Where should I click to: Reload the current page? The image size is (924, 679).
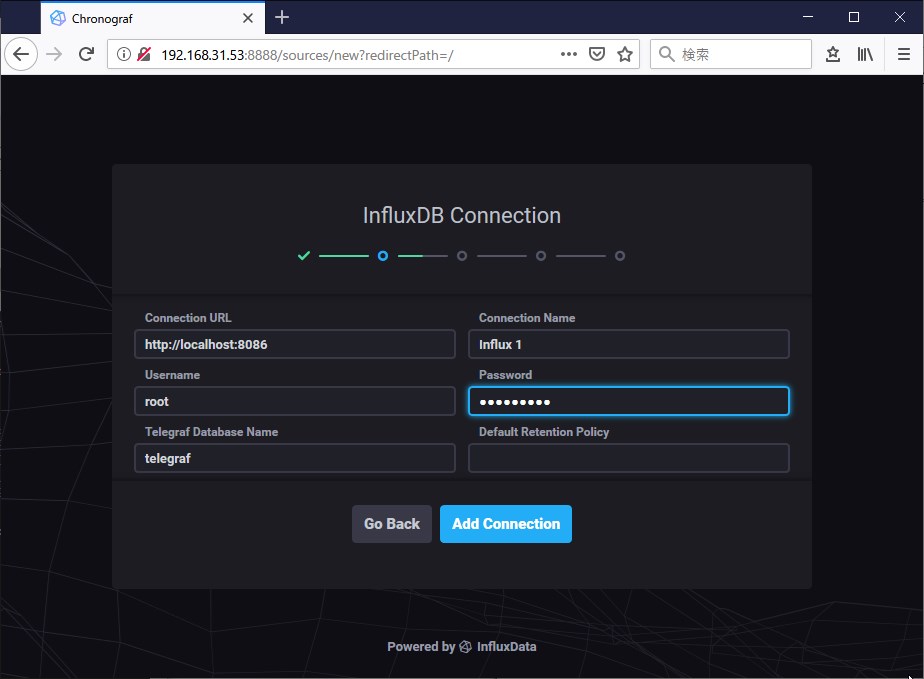tap(87, 54)
